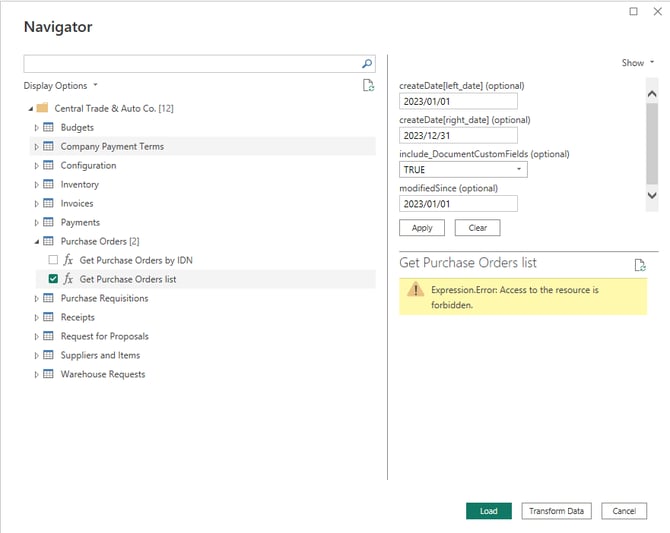Click the Clear button
The image size is (670, 533).
point(477,228)
